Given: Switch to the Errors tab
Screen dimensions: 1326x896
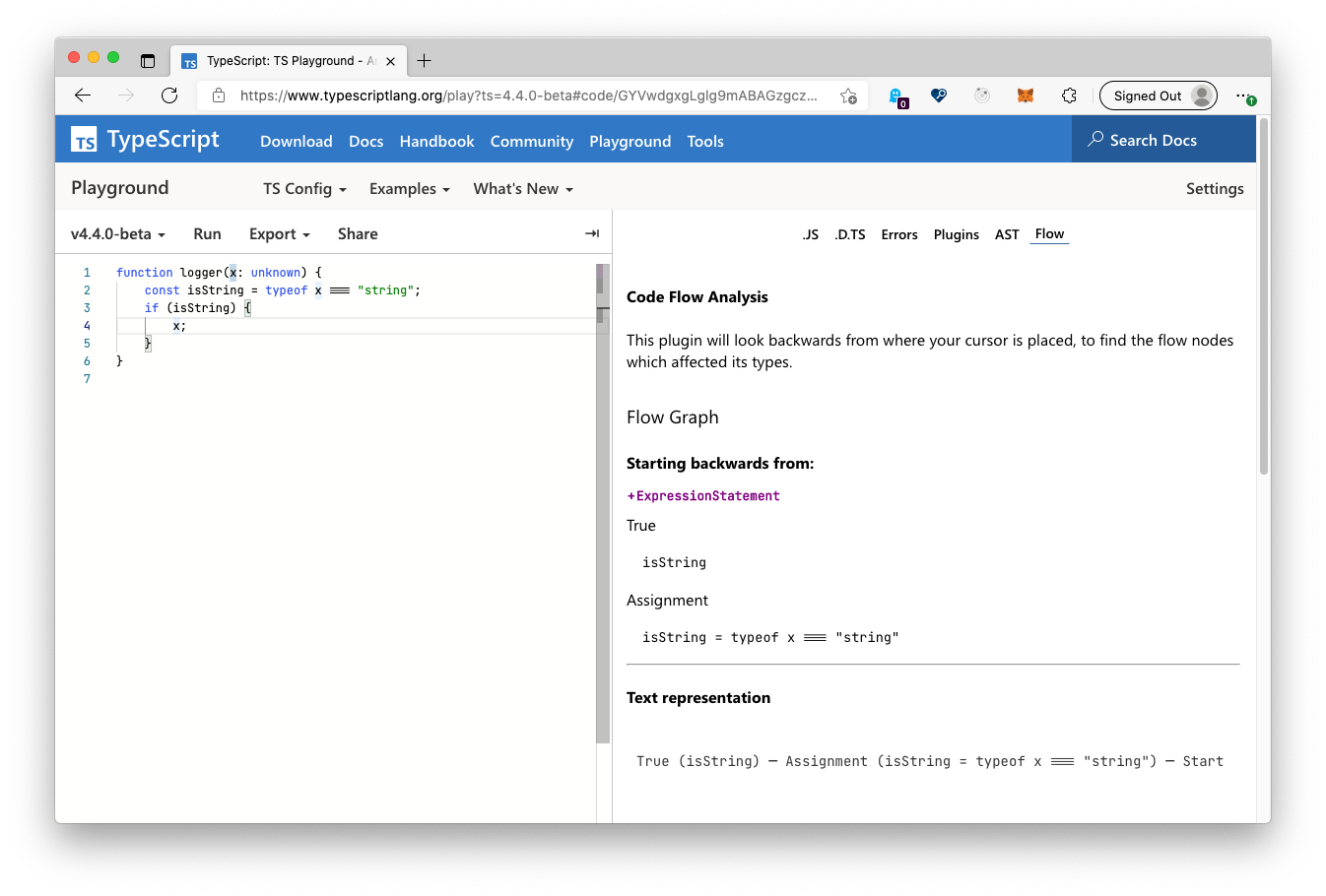Looking at the screenshot, I should click(x=899, y=234).
